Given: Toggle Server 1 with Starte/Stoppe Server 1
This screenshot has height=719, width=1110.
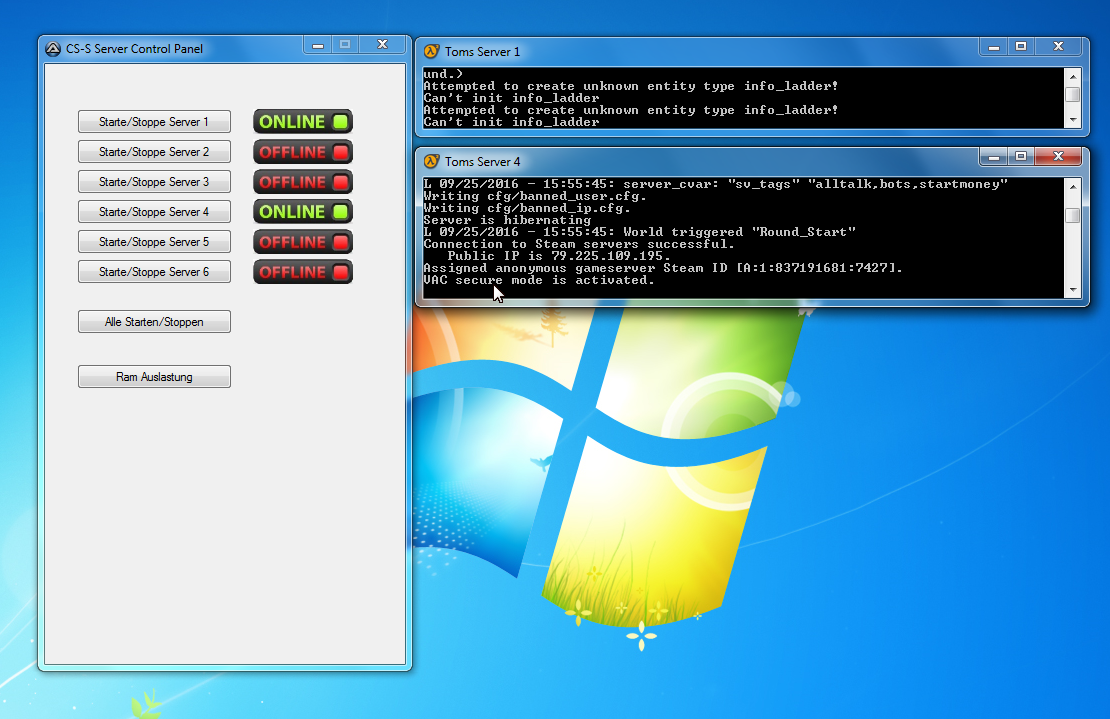Looking at the screenshot, I should click(x=154, y=122).
